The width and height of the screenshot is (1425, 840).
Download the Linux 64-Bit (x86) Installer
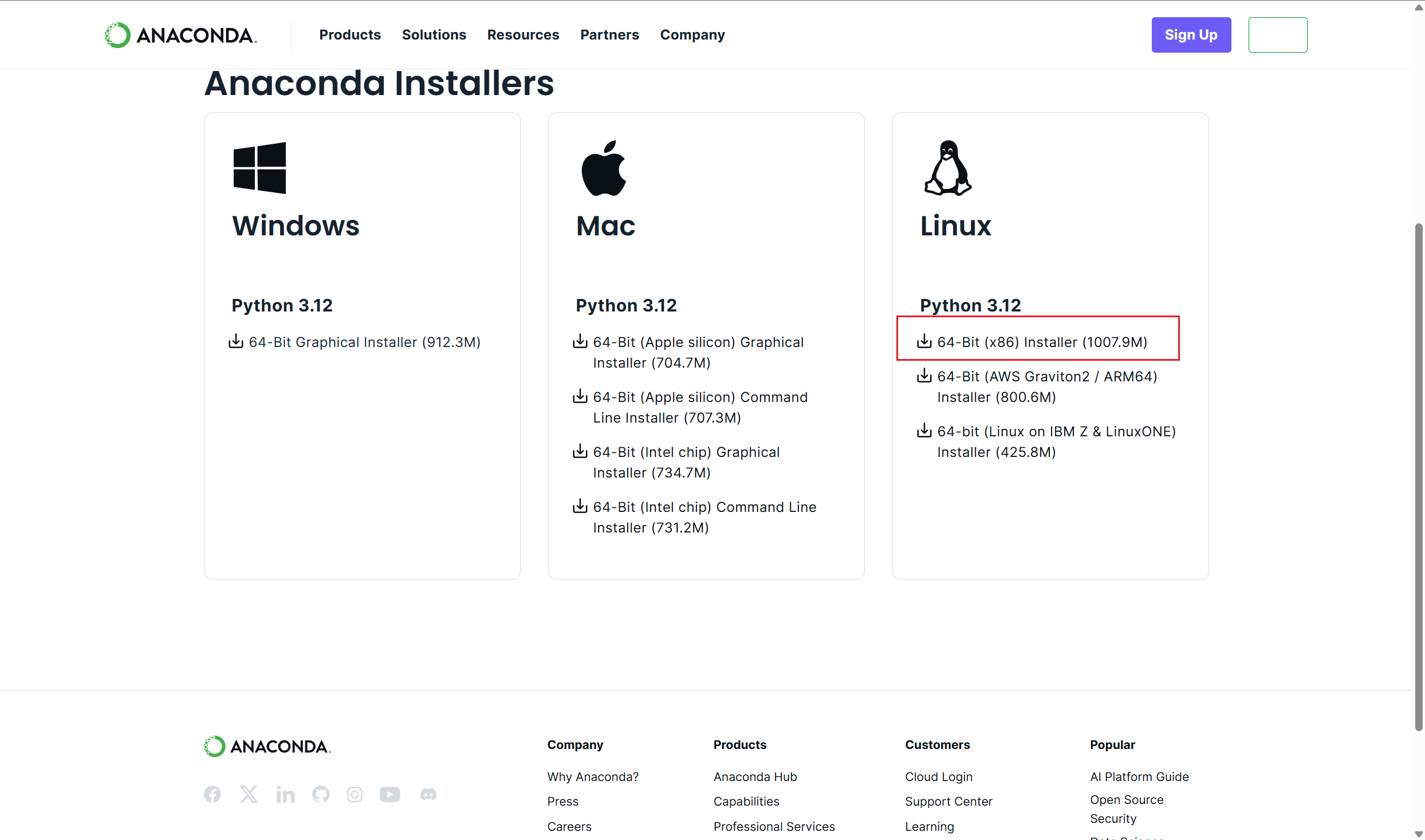coord(1041,342)
